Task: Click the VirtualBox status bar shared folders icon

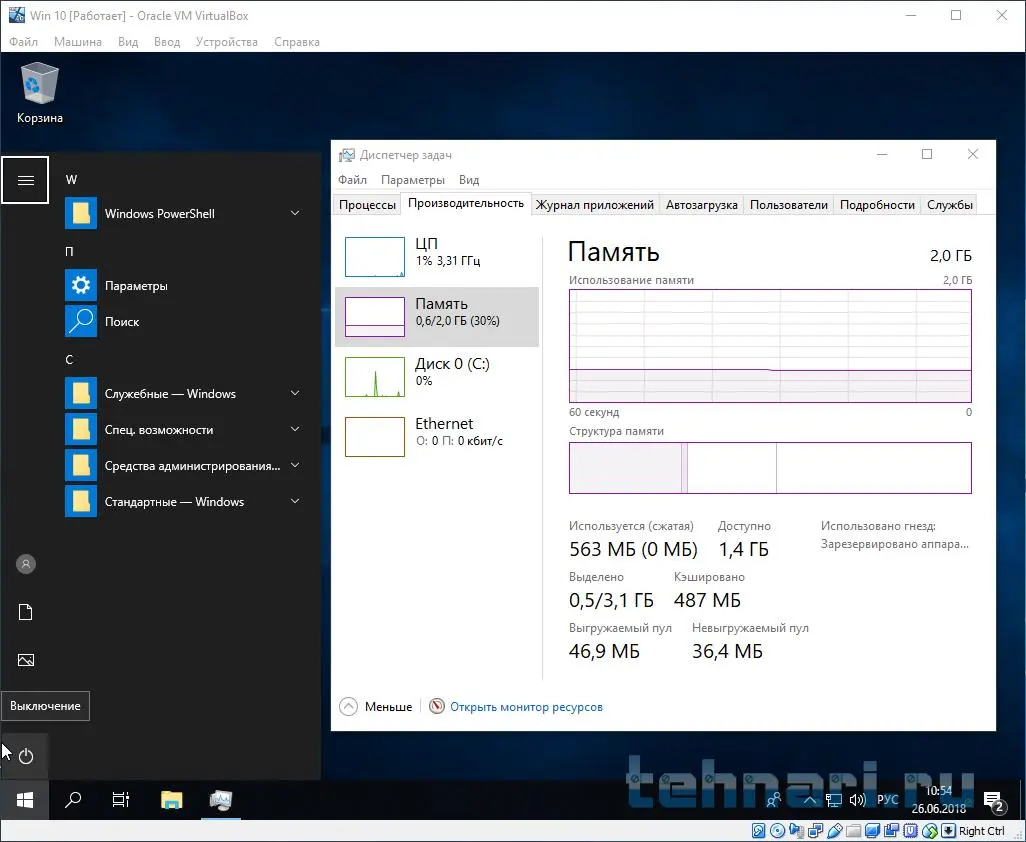Action: (854, 832)
